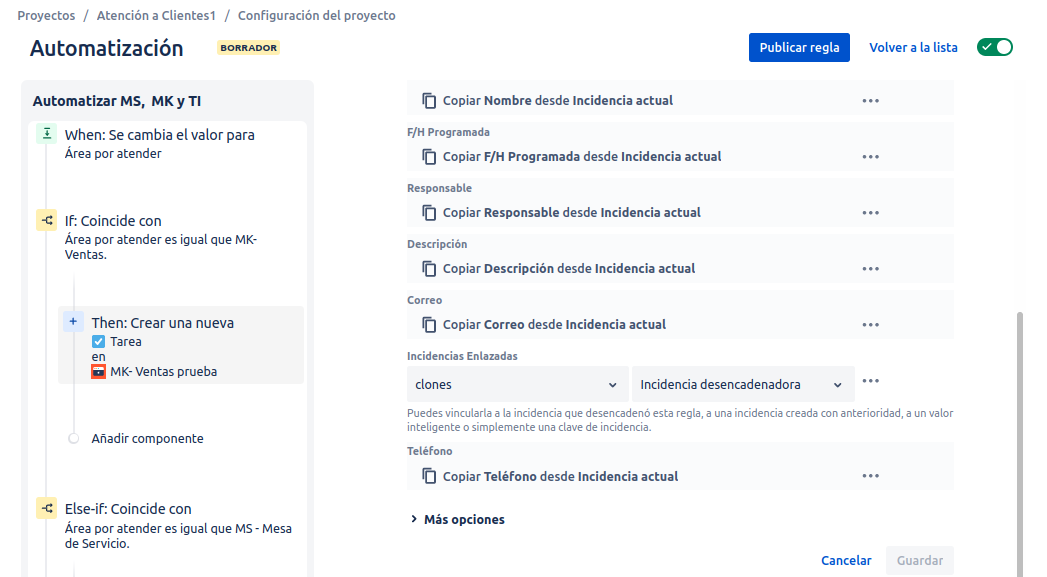Open Atención a Clientes1 breadcrumb
This screenshot has height=577, width=1047.
pos(156,15)
